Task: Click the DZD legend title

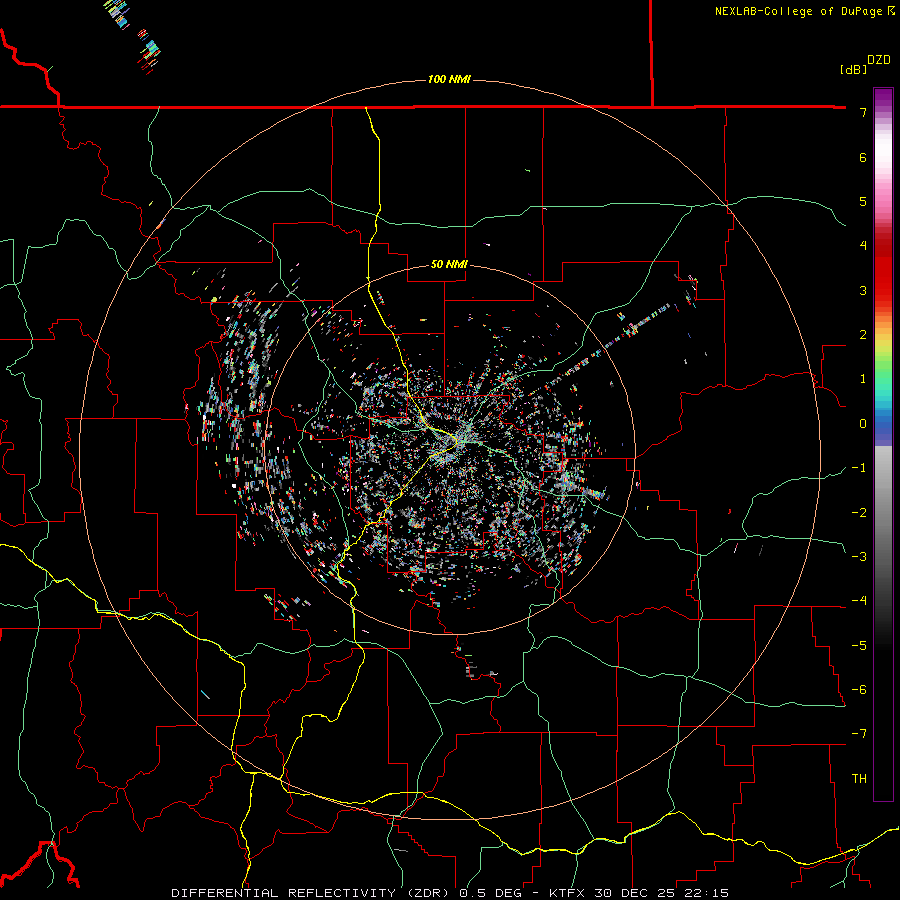Action: pos(879,60)
